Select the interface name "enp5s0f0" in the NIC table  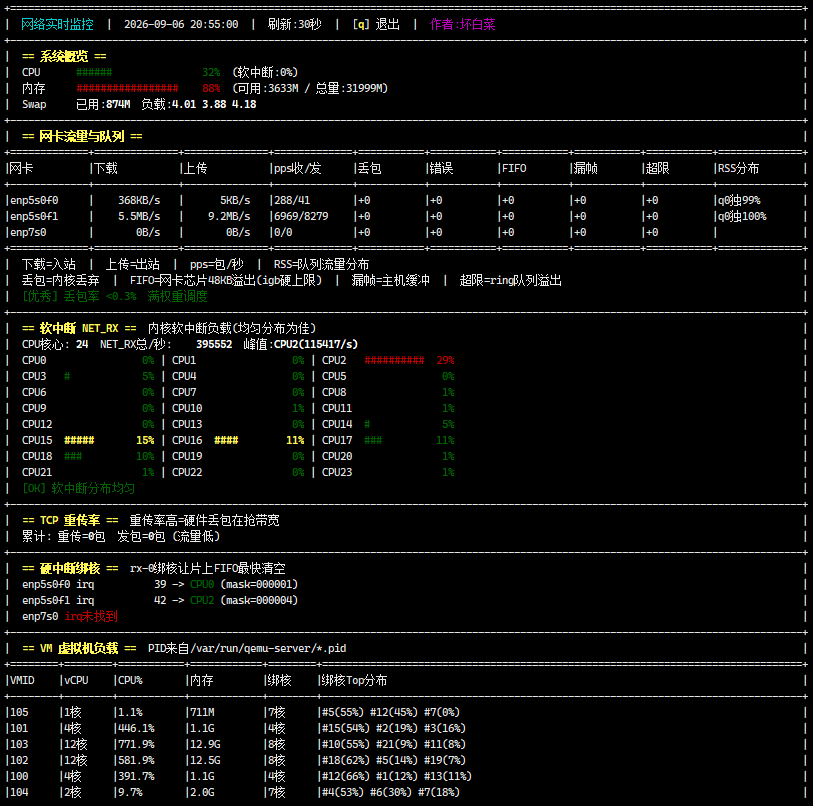(x=34, y=201)
